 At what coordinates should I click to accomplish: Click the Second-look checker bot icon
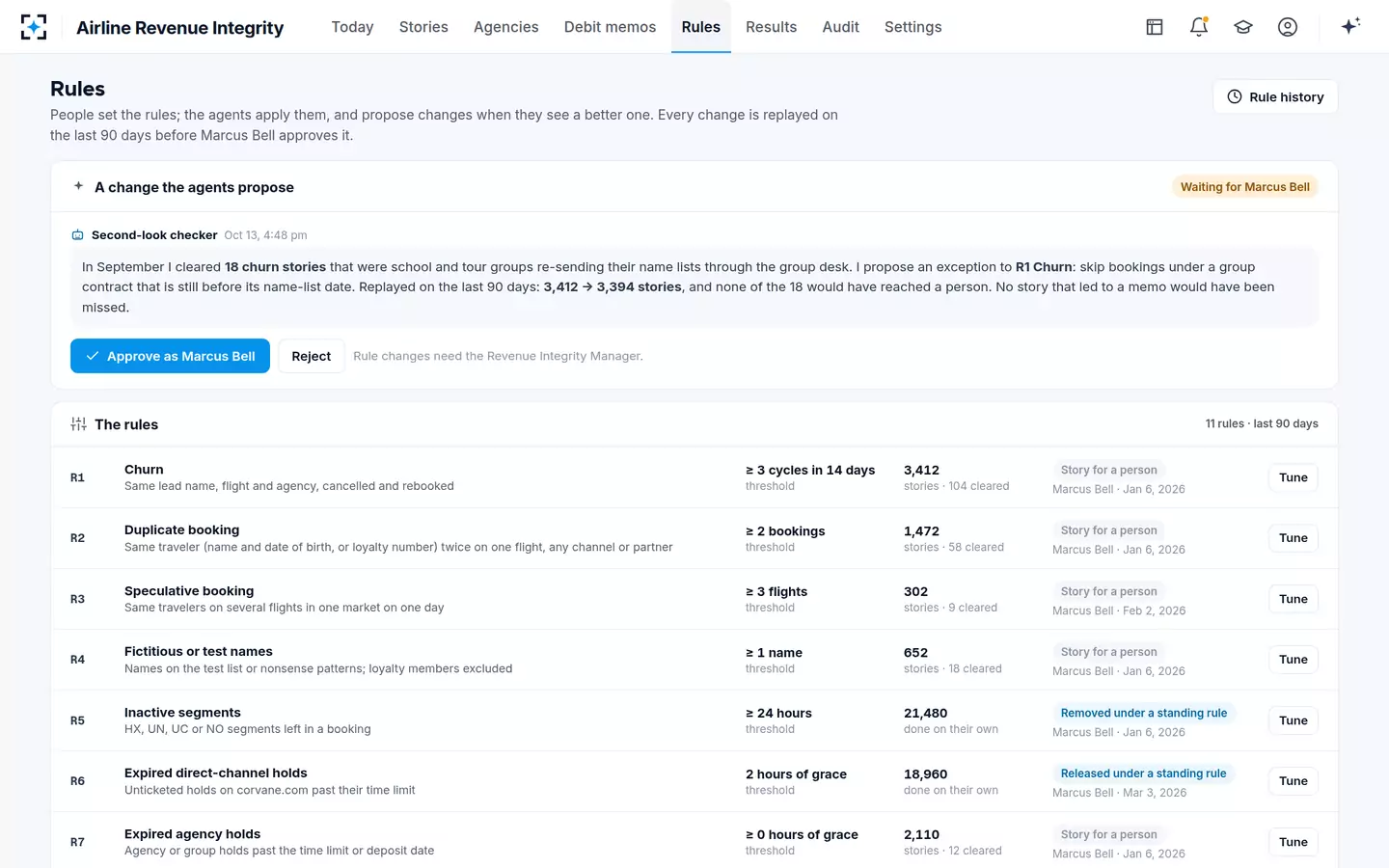78,235
